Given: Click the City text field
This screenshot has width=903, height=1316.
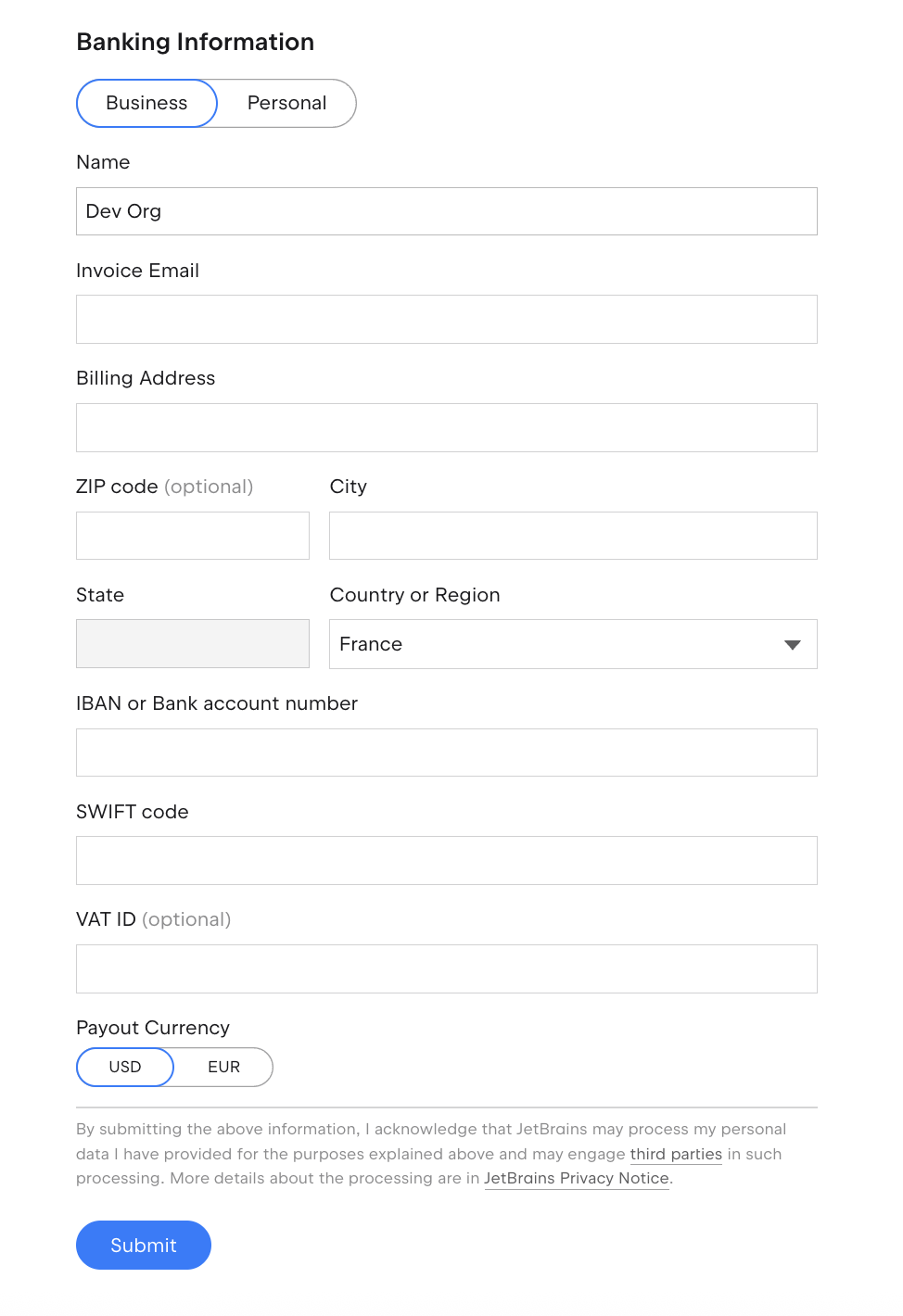Looking at the screenshot, I should (x=573, y=536).
